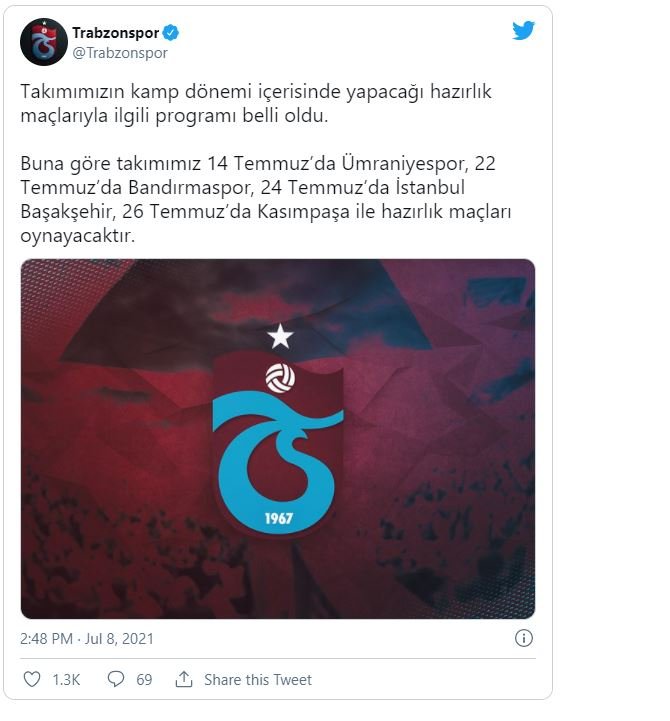Click the reply speech bubble icon
This screenshot has width=670, height=721.
(x=115, y=679)
